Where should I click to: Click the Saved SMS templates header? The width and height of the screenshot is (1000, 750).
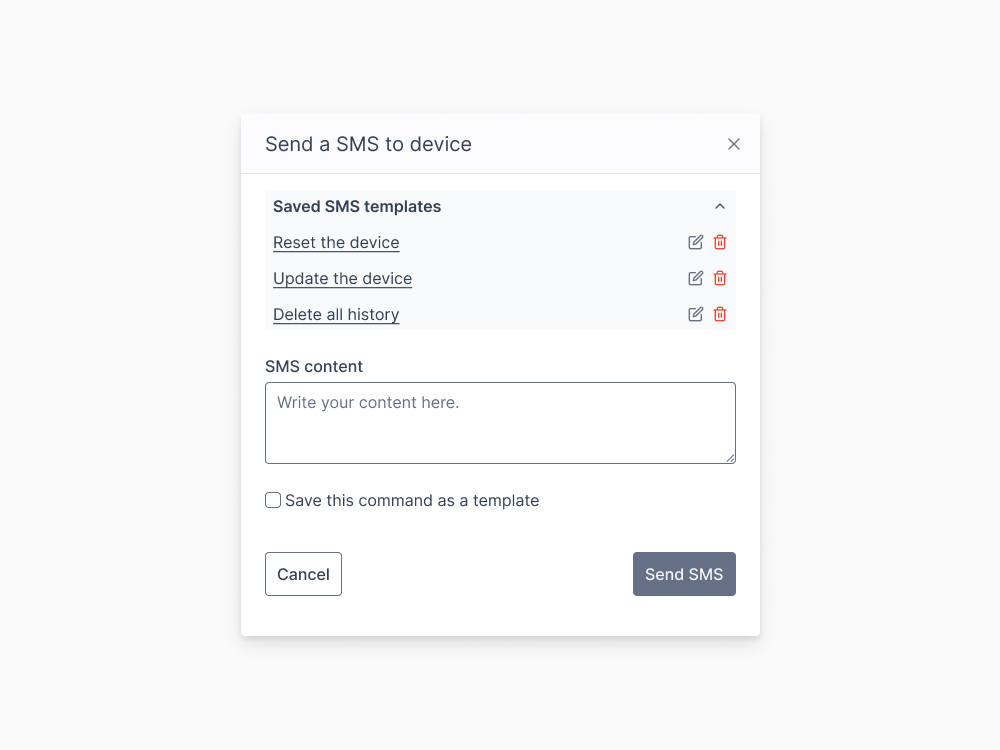point(357,207)
